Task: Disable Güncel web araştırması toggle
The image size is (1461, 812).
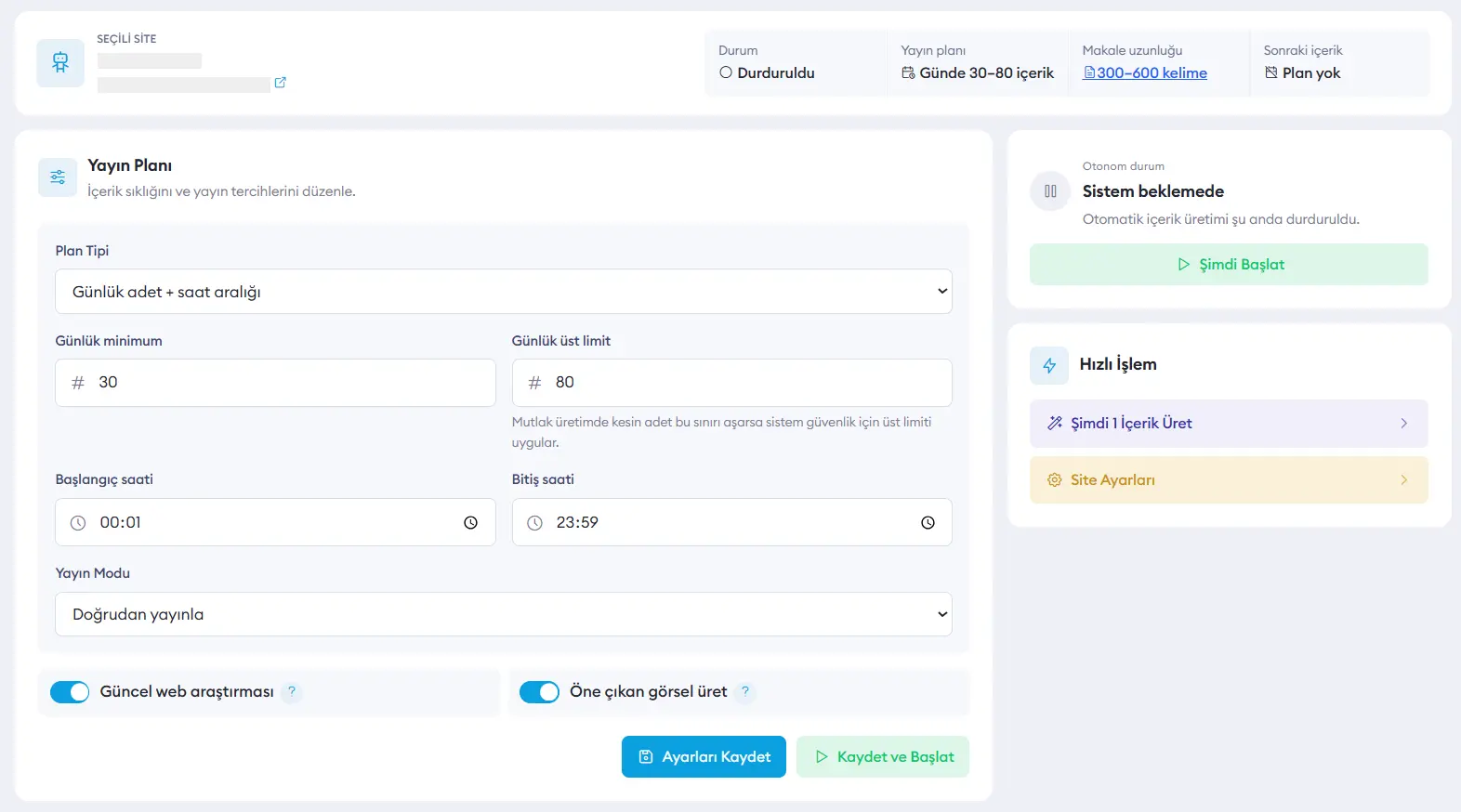Action: (x=70, y=692)
